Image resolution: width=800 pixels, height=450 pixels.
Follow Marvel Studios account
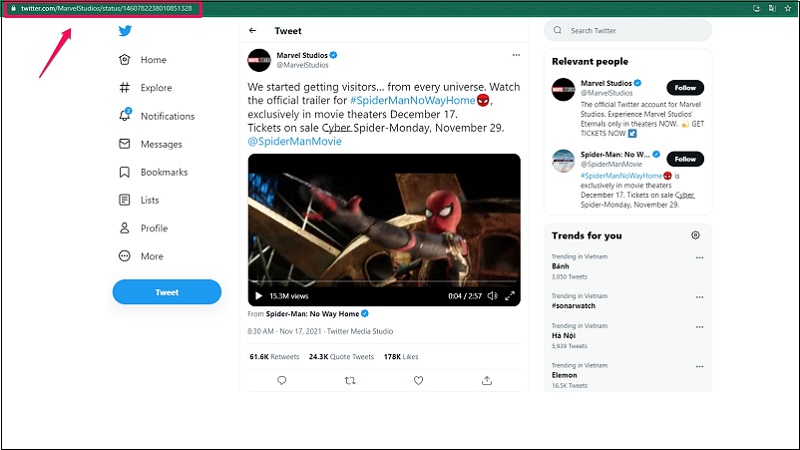tap(685, 88)
